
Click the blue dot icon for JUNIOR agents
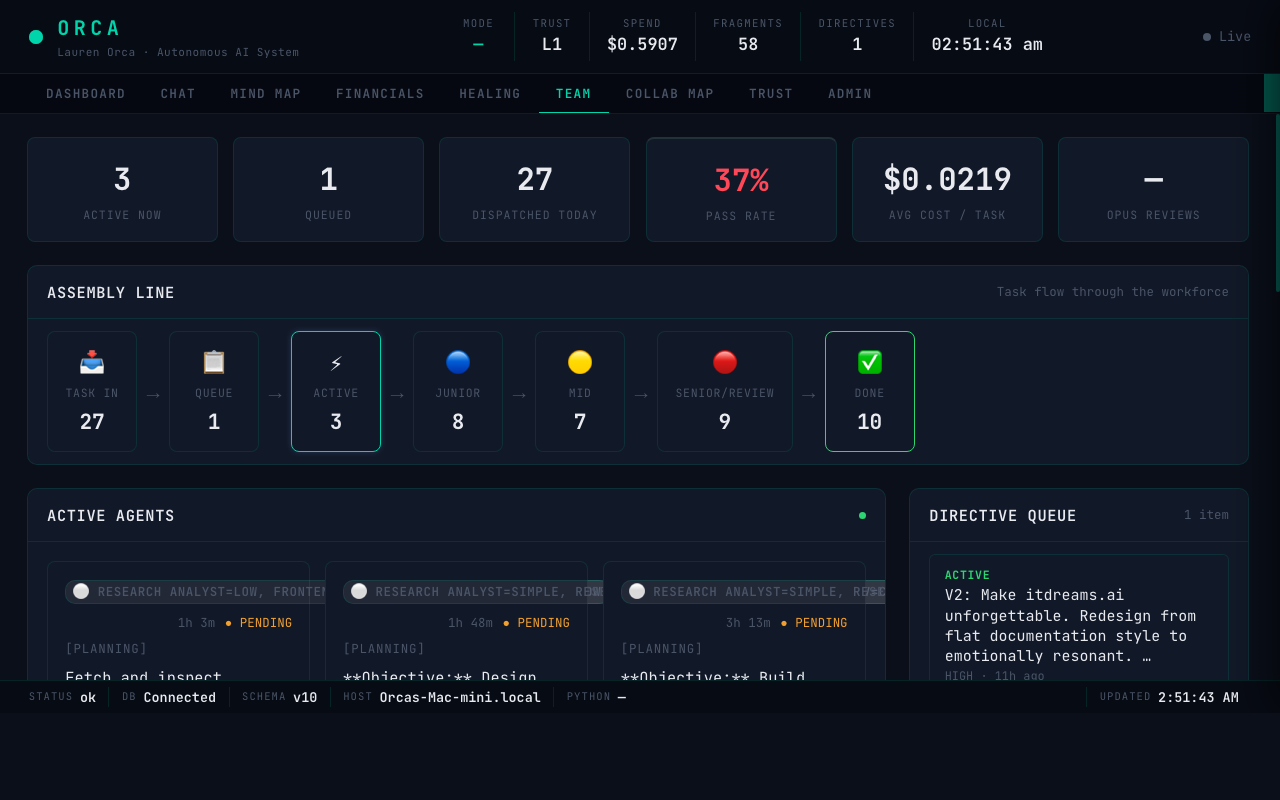457,362
